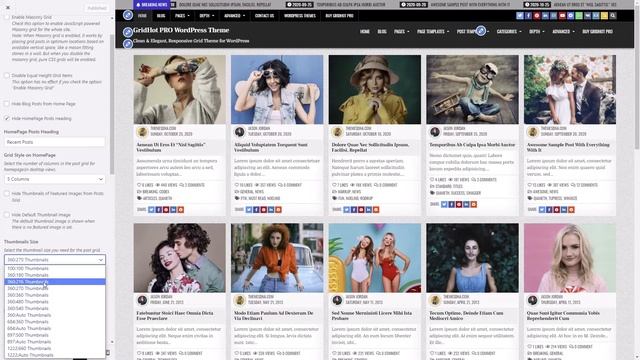Choose 360:360 Thumbnails option
The image size is (640, 360).
coord(55,295)
